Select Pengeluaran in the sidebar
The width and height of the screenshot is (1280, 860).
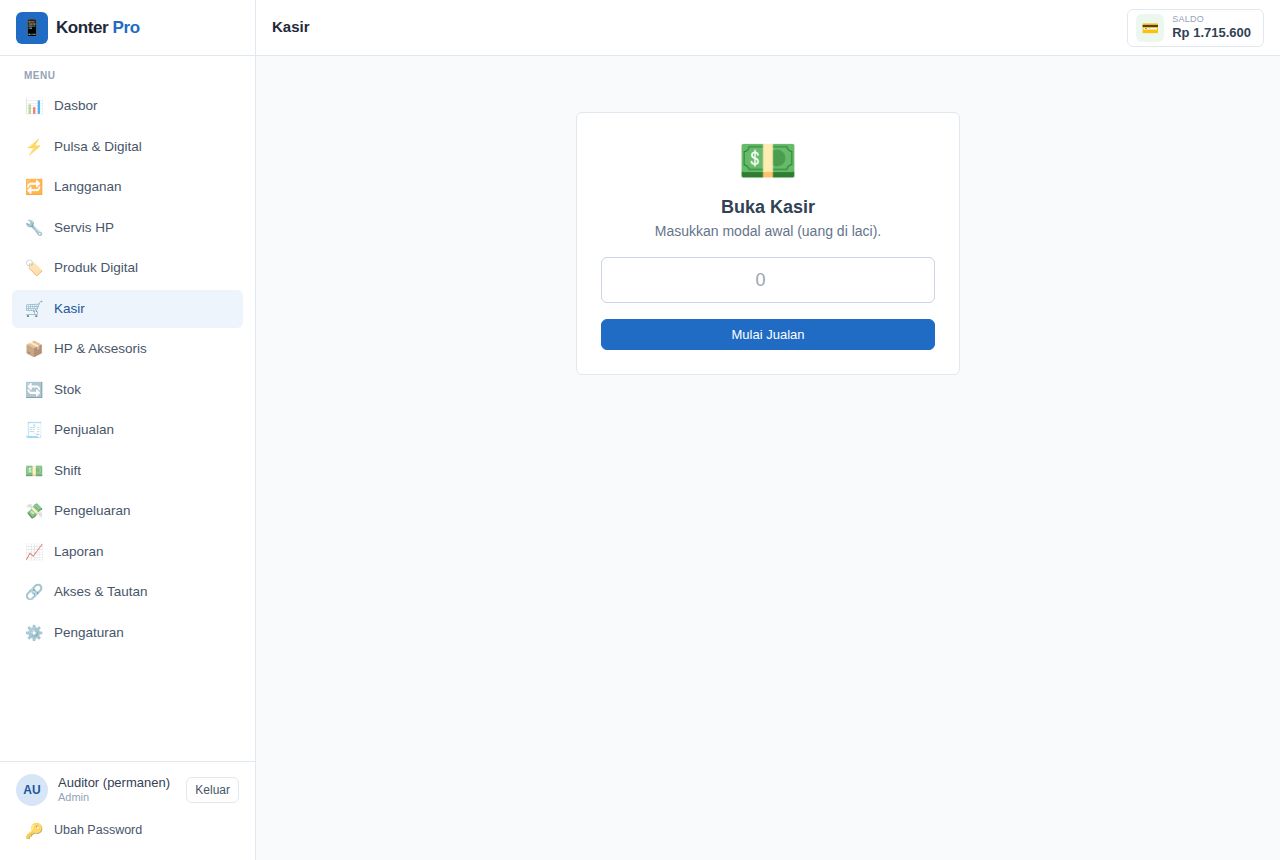coord(127,511)
